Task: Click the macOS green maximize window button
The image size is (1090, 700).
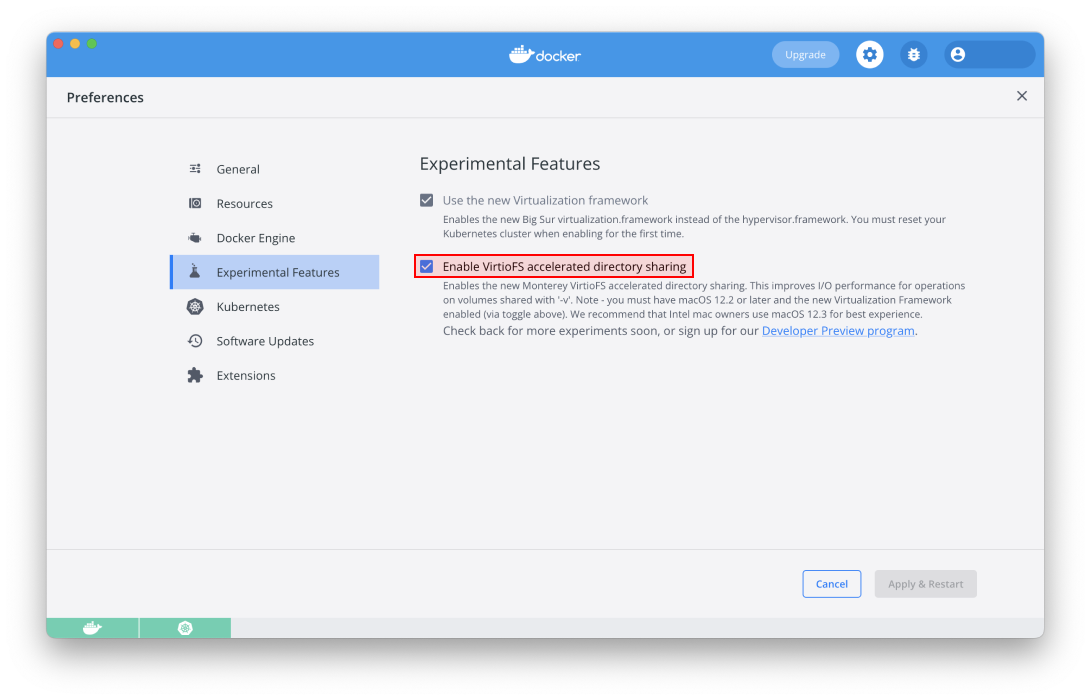Action: 92,44
